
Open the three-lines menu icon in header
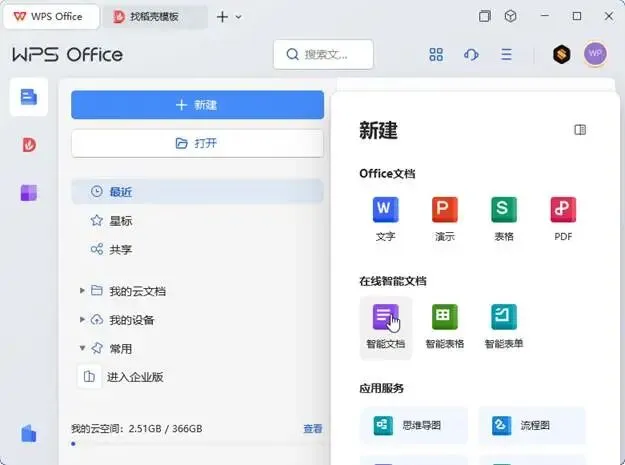506,55
